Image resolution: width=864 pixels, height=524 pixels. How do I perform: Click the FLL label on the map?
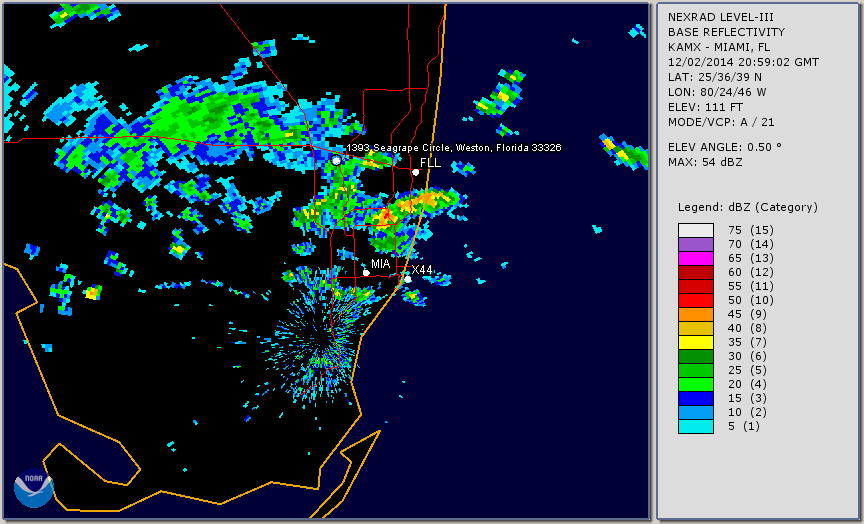[430, 163]
